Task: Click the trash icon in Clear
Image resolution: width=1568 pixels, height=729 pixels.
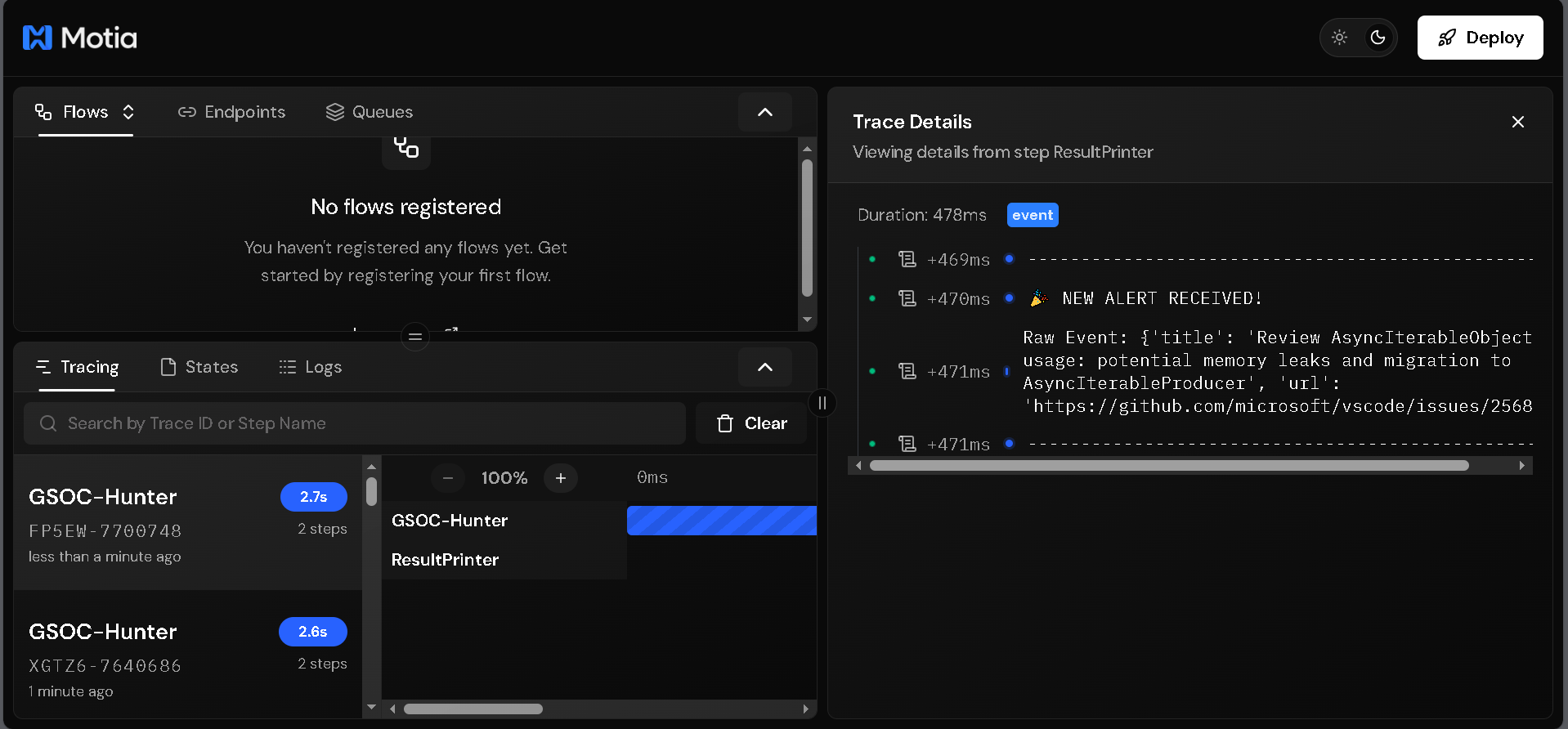Action: point(725,423)
